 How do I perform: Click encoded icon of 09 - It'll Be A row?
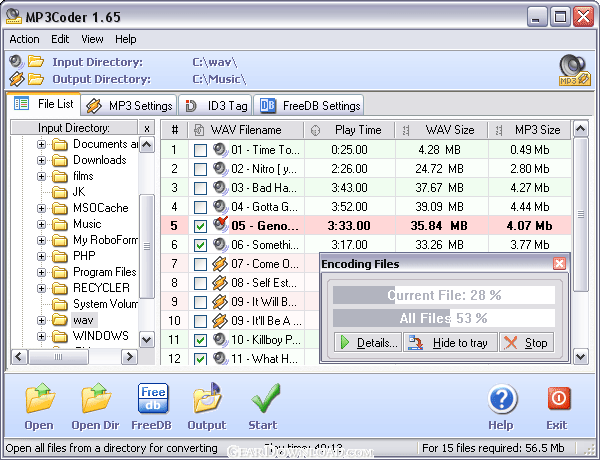point(220,321)
